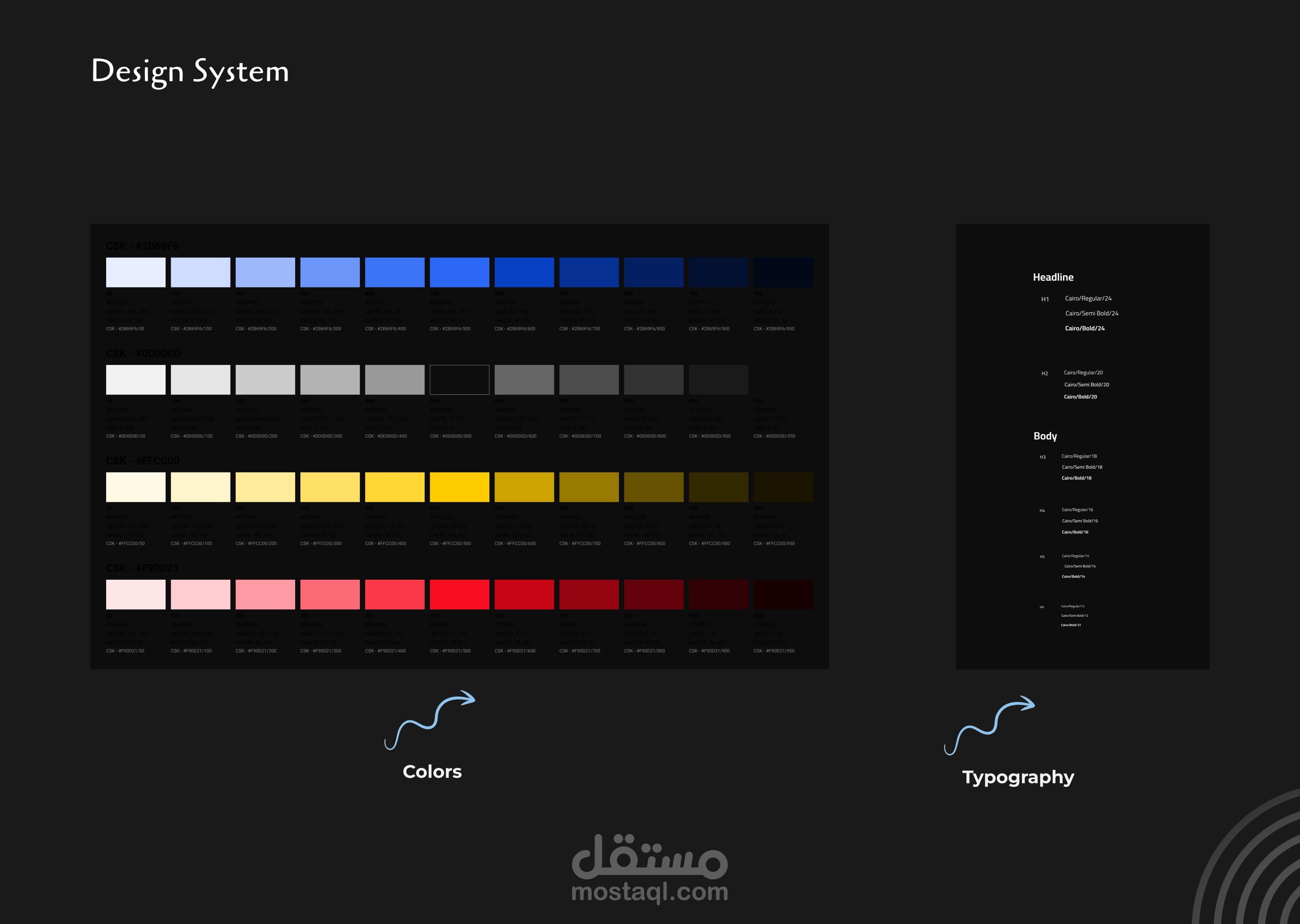Image resolution: width=1300 pixels, height=924 pixels.
Task: Click the Headline section heading
Action: (x=1053, y=277)
